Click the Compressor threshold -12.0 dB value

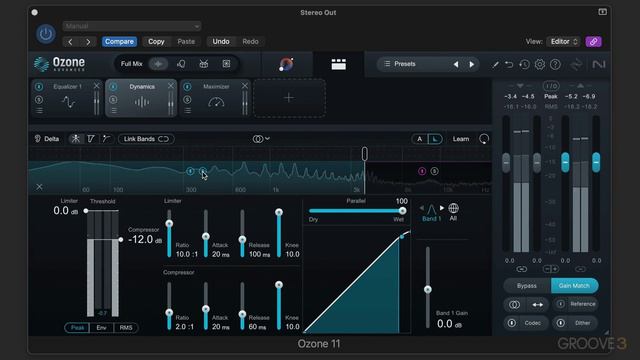[x=145, y=240]
